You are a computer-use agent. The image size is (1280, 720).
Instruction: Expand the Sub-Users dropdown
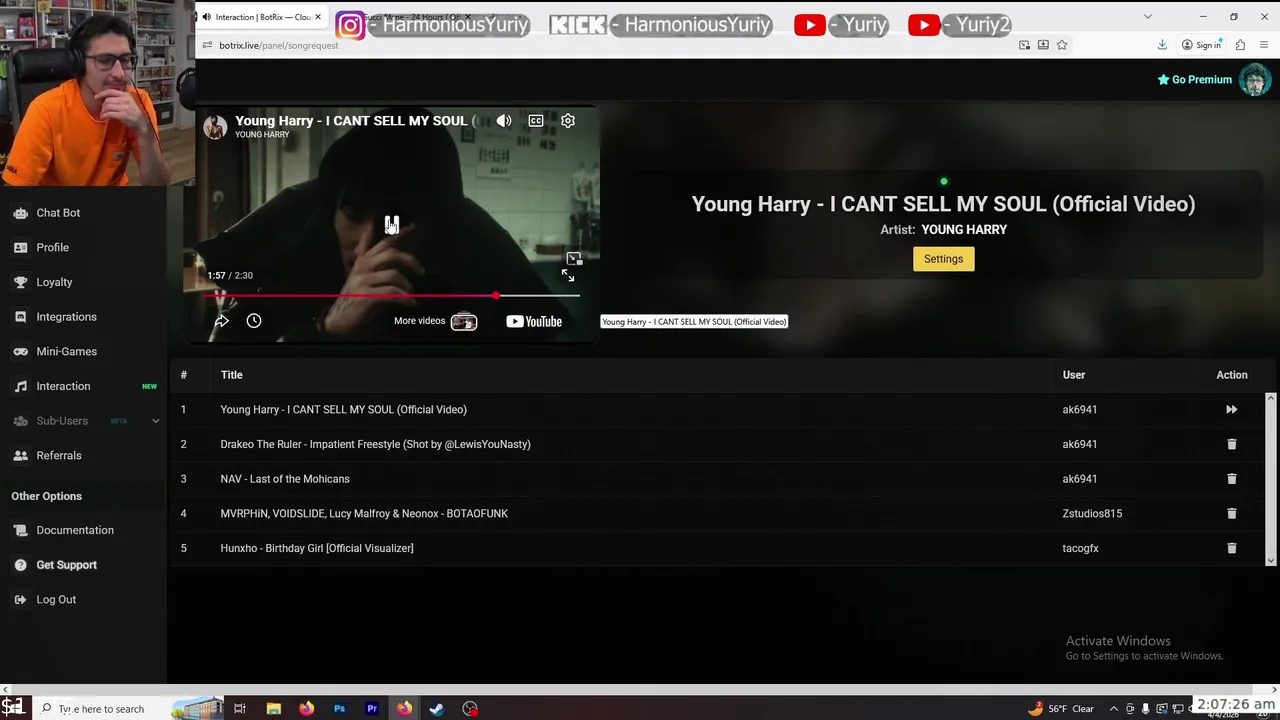click(155, 421)
